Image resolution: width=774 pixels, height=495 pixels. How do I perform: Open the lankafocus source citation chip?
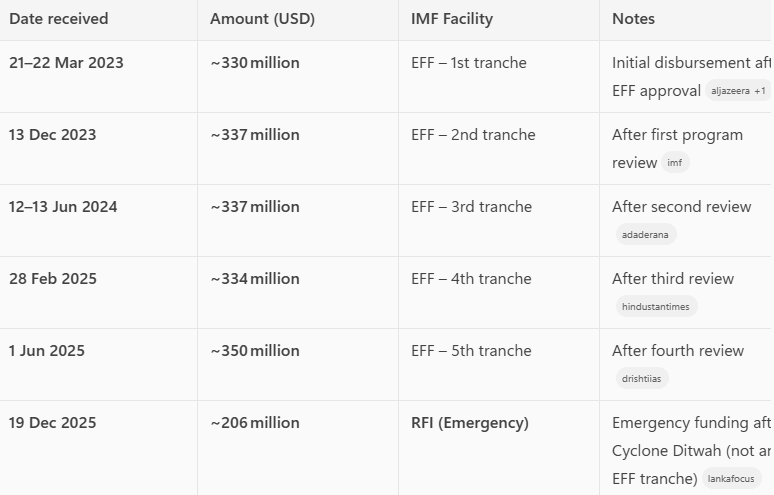point(731,479)
